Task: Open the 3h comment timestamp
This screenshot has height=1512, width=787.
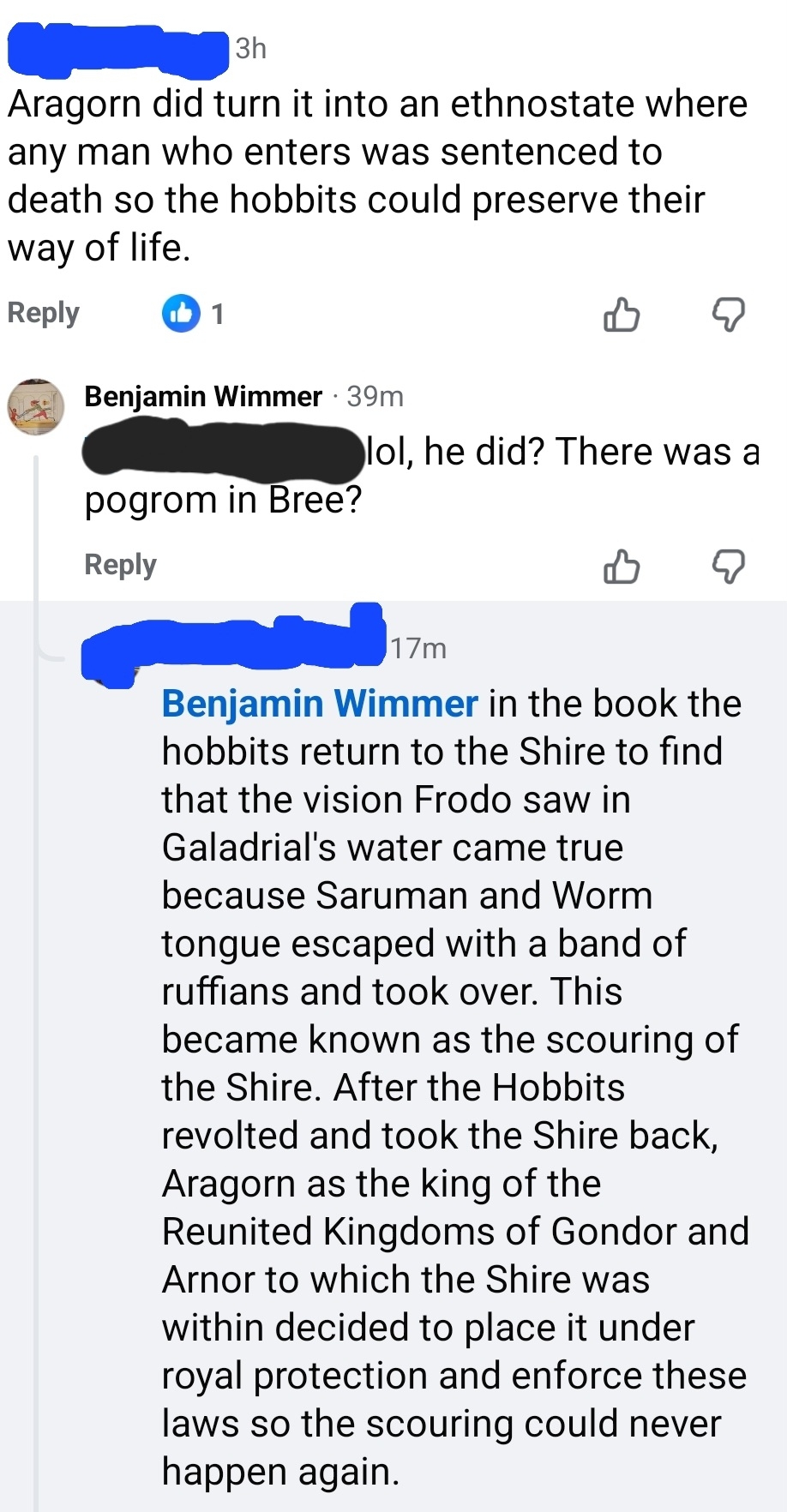Action: (x=251, y=49)
